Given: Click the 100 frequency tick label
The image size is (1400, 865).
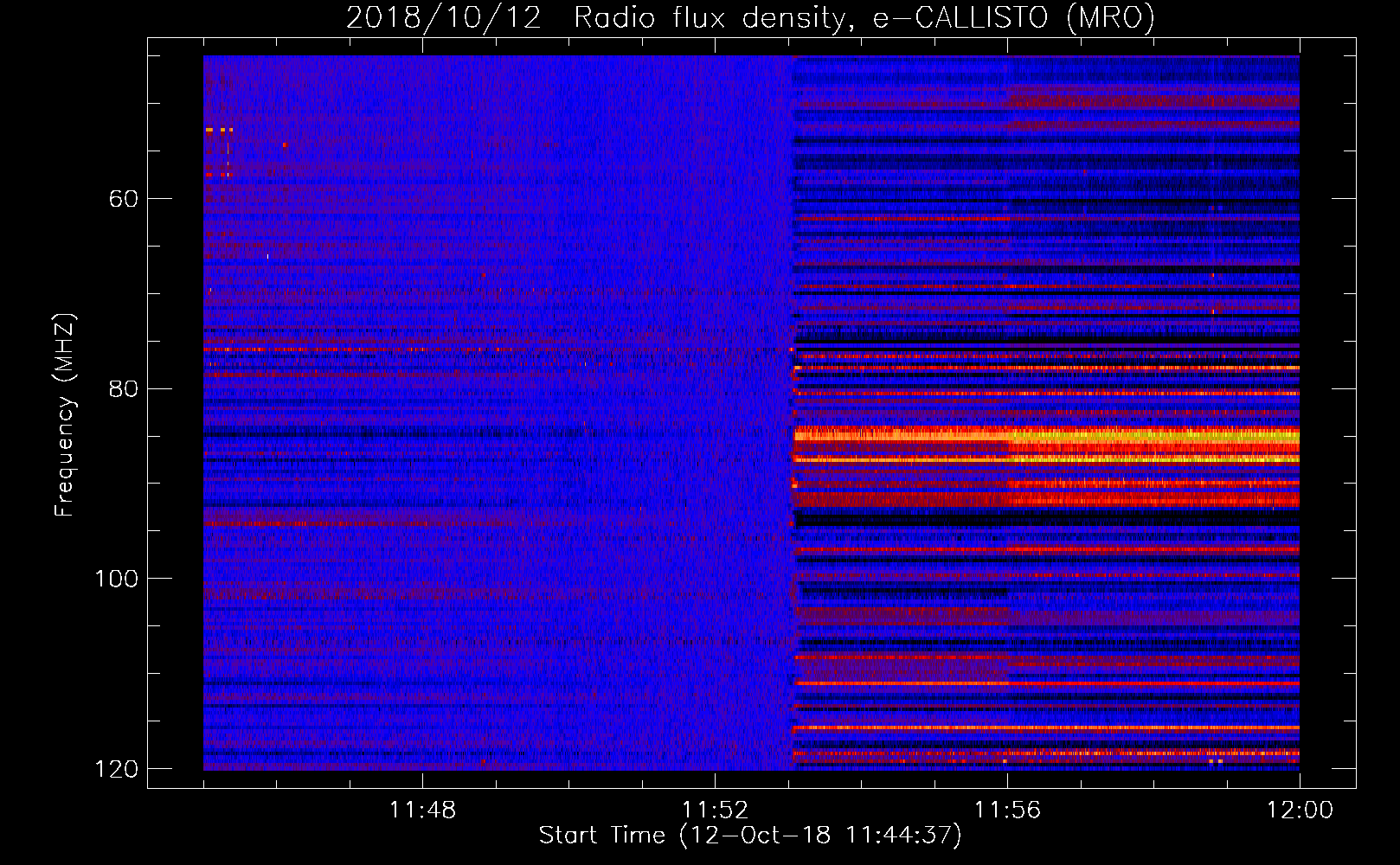Looking at the screenshot, I should 117,579.
